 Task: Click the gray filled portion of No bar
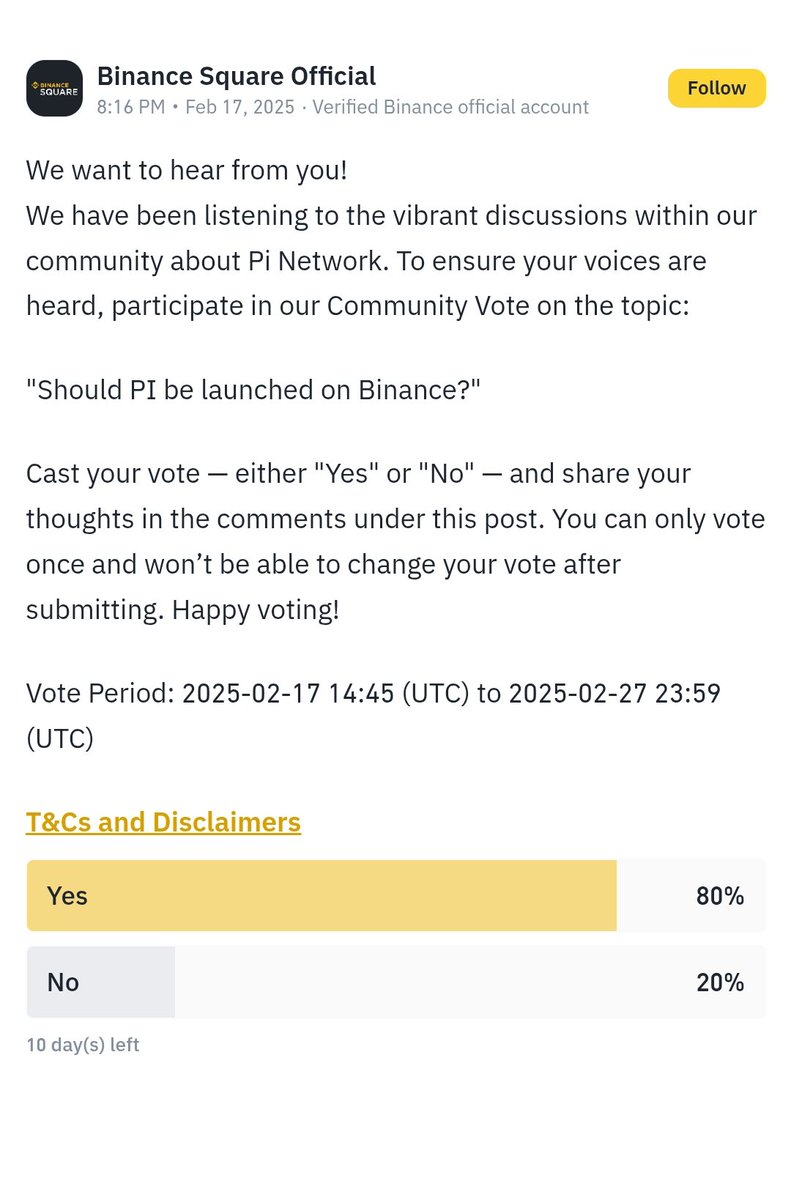pos(101,982)
